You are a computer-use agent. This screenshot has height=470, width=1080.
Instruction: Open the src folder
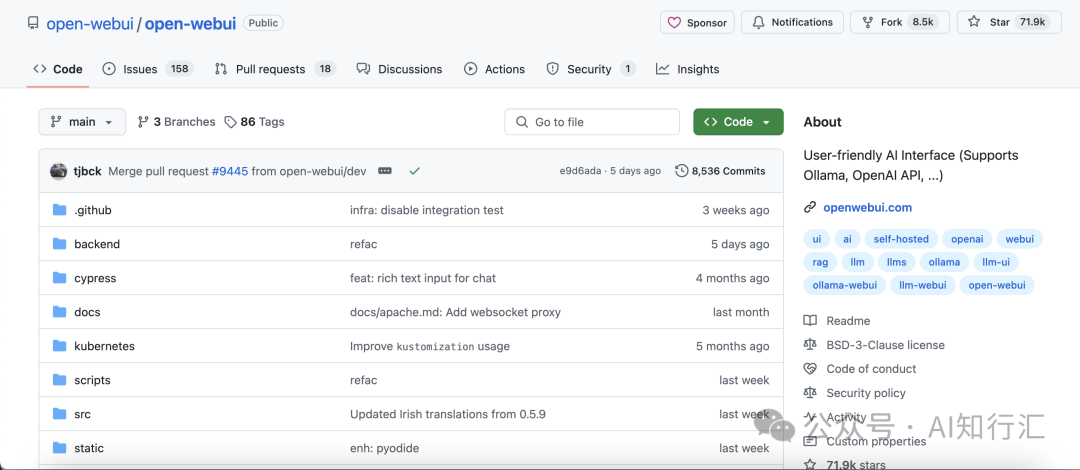(83, 414)
